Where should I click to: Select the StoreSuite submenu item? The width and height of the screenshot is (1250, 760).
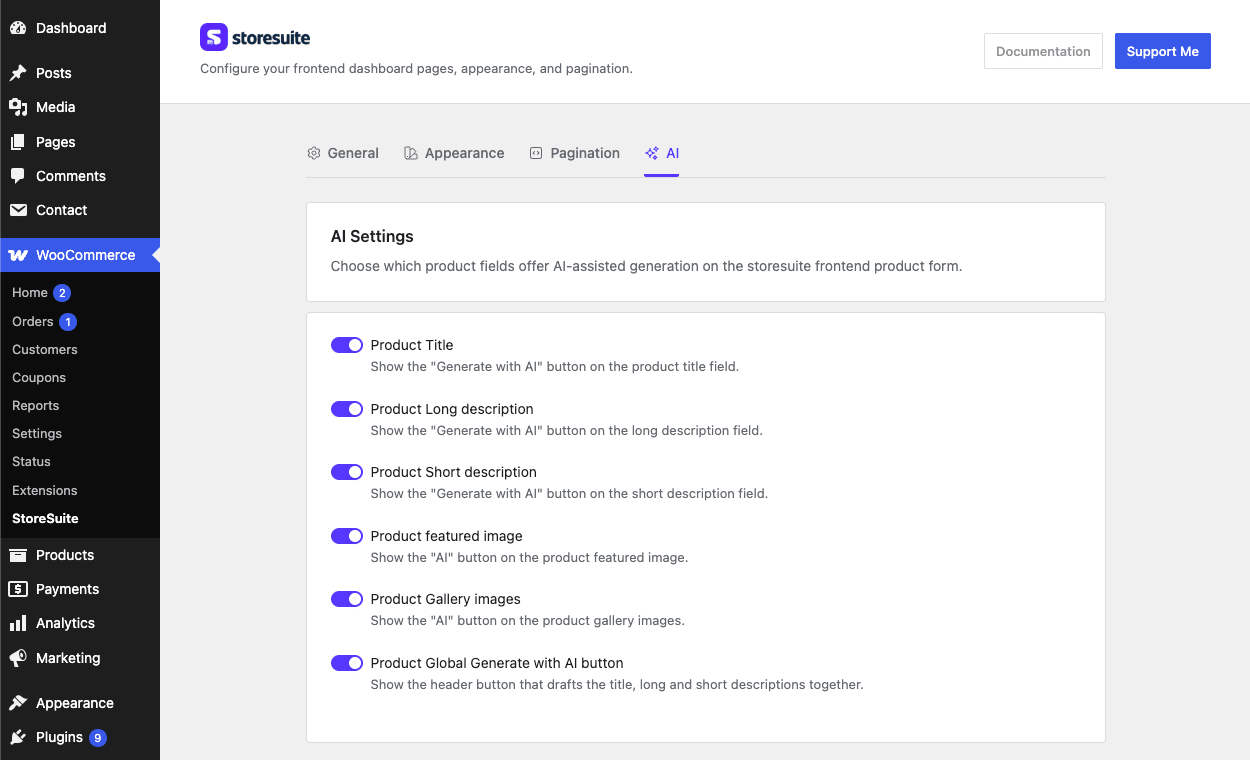(45, 519)
